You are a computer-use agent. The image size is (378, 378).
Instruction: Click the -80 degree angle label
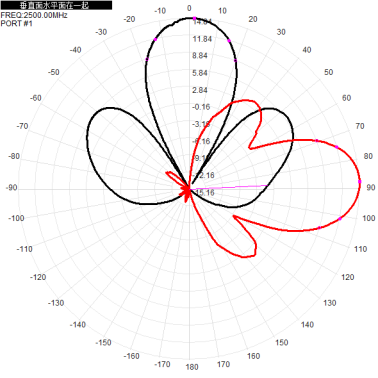pyautogui.click(x=14, y=156)
